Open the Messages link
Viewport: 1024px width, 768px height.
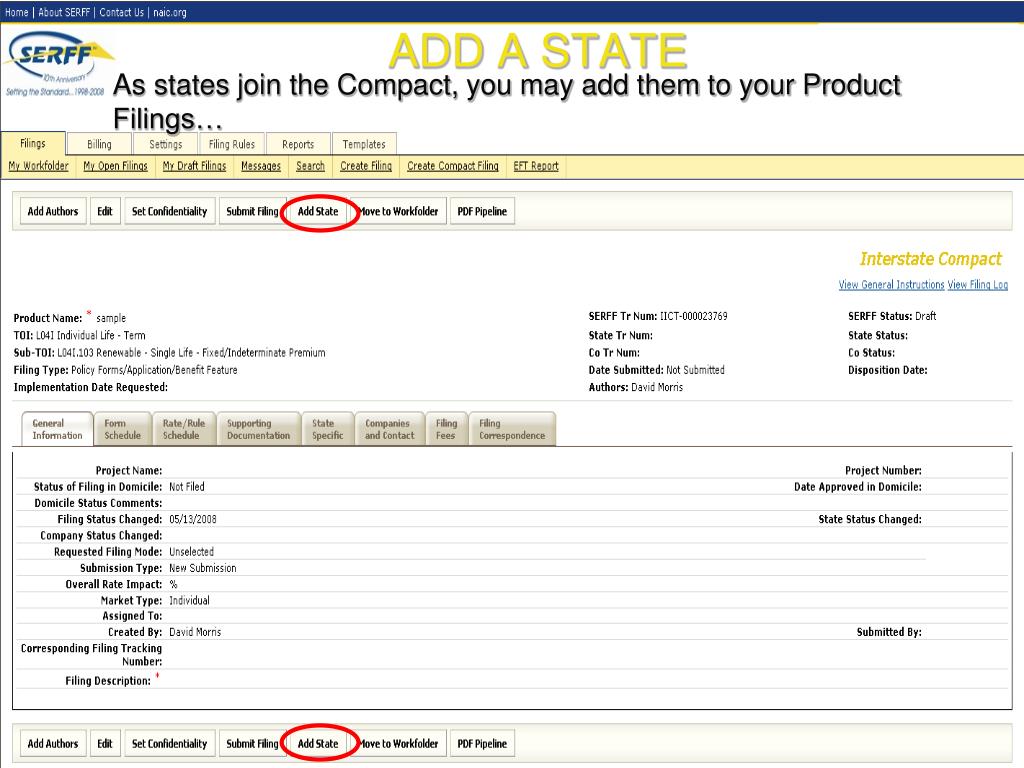click(261, 166)
